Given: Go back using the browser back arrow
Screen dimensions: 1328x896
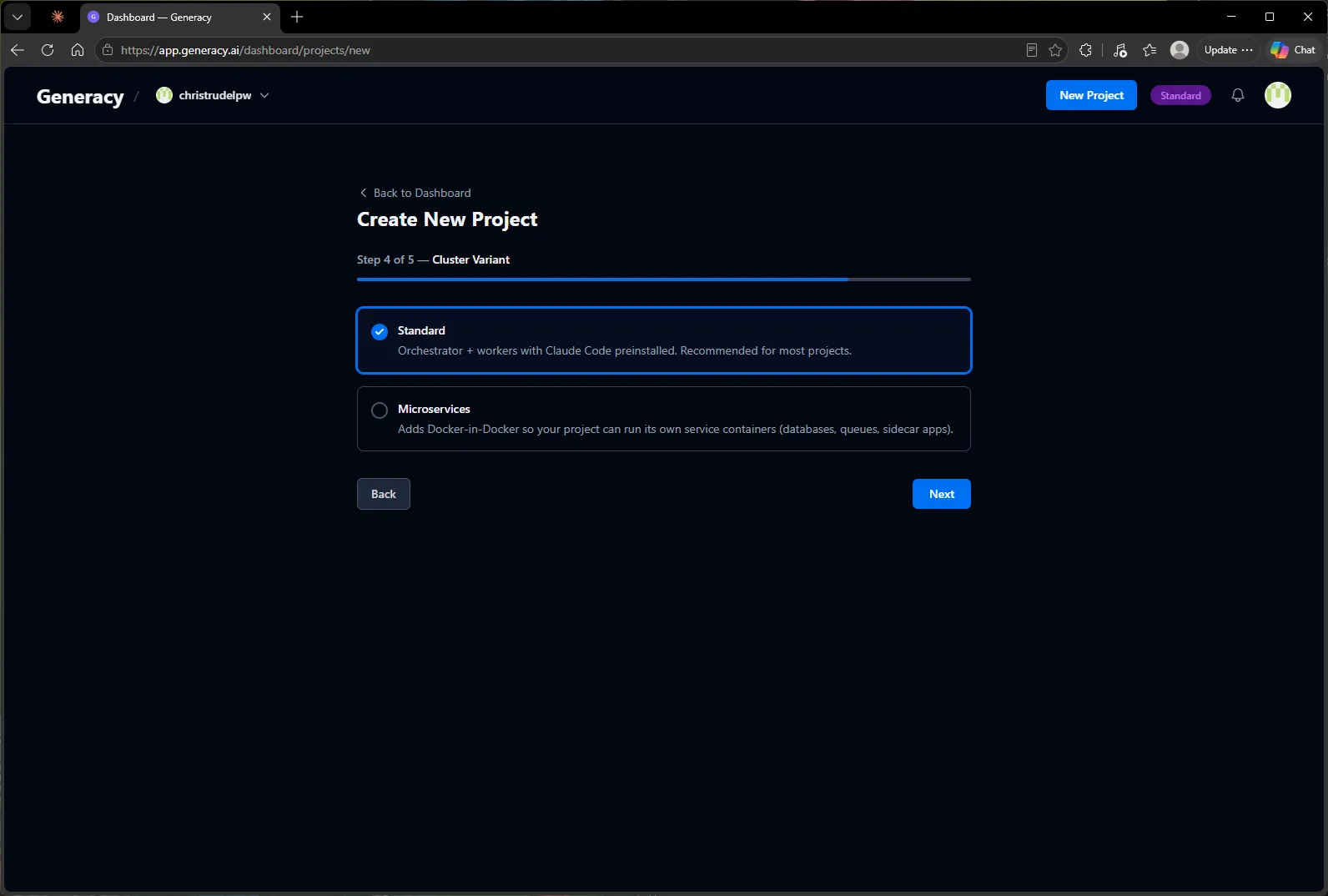Looking at the screenshot, I should pos(18,50).
